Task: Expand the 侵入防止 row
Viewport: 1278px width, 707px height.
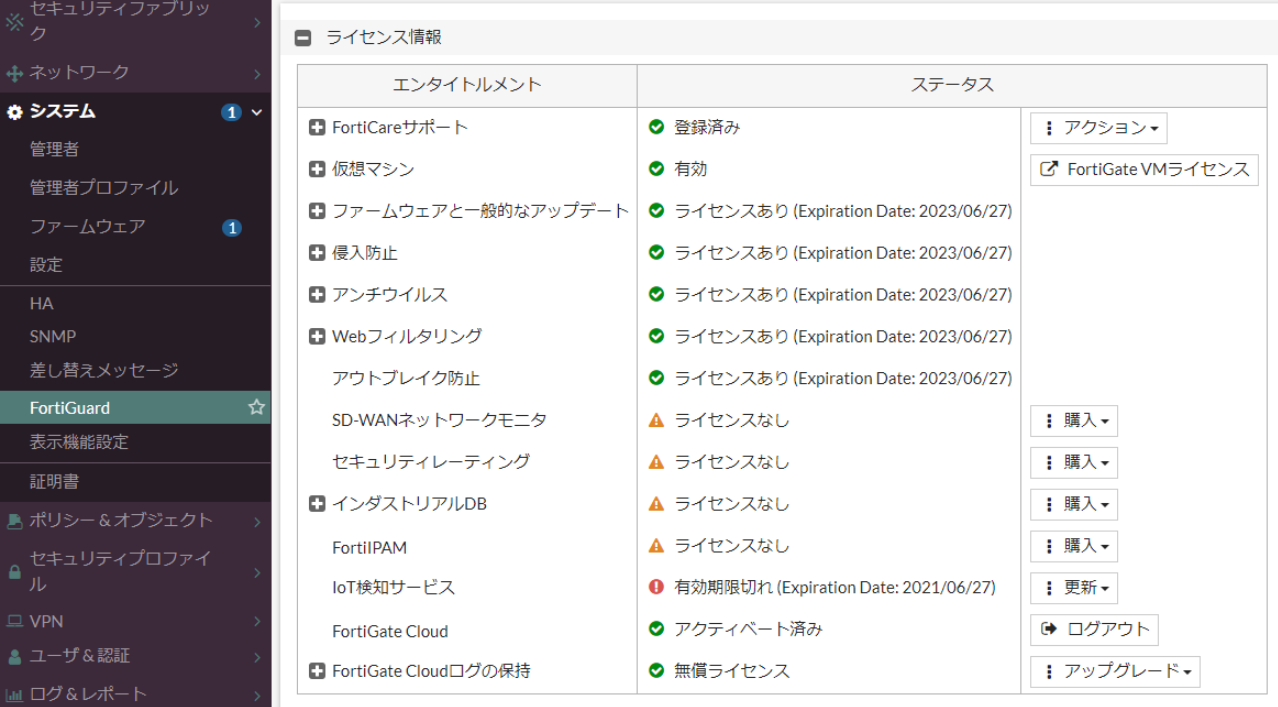Action: click(x=317, y=253)
